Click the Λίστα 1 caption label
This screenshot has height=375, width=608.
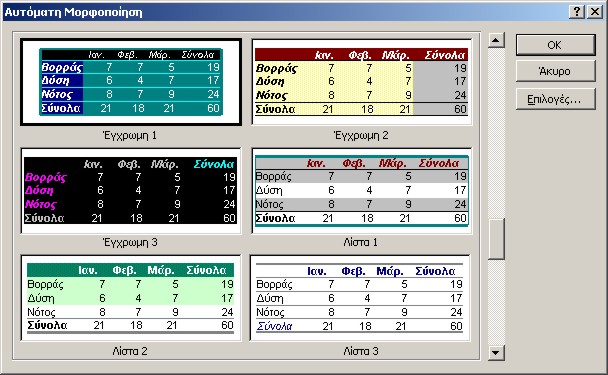[x=361, y=242]
